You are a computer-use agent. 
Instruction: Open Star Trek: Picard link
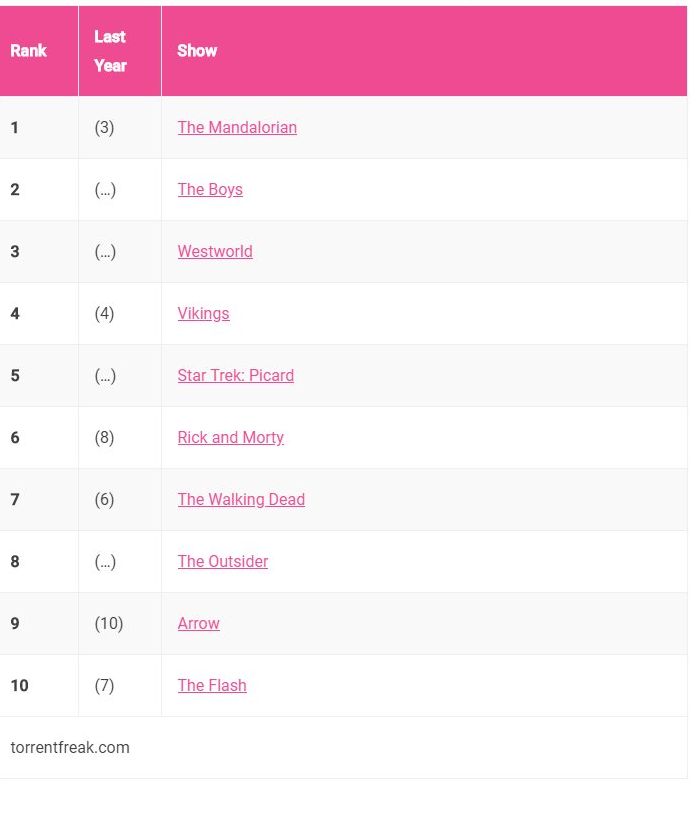(236, 375)
